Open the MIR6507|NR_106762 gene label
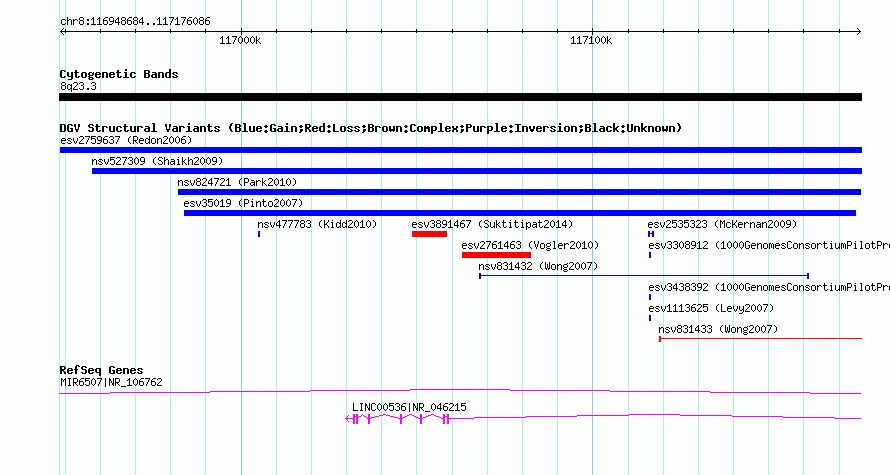The image size is (890, 475). [111, 382]
